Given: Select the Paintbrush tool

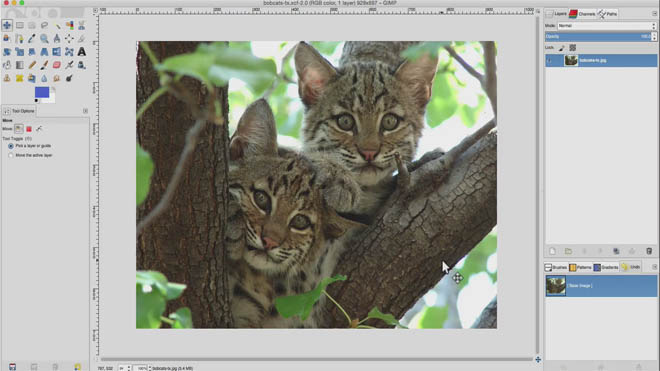Looking at the screenshot, I should click(x=44, y=65).
